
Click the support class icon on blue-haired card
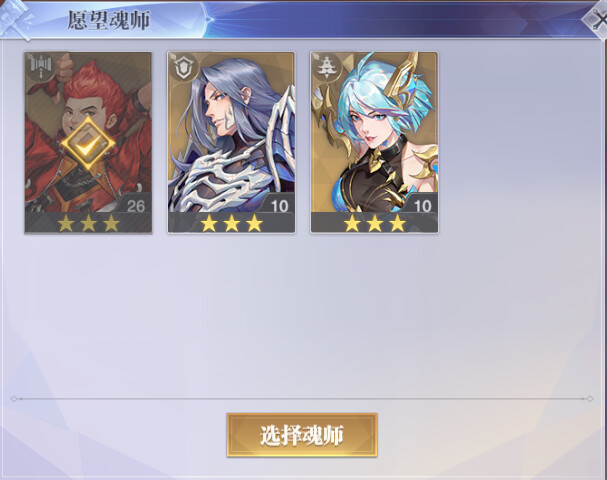coord(328,67)
